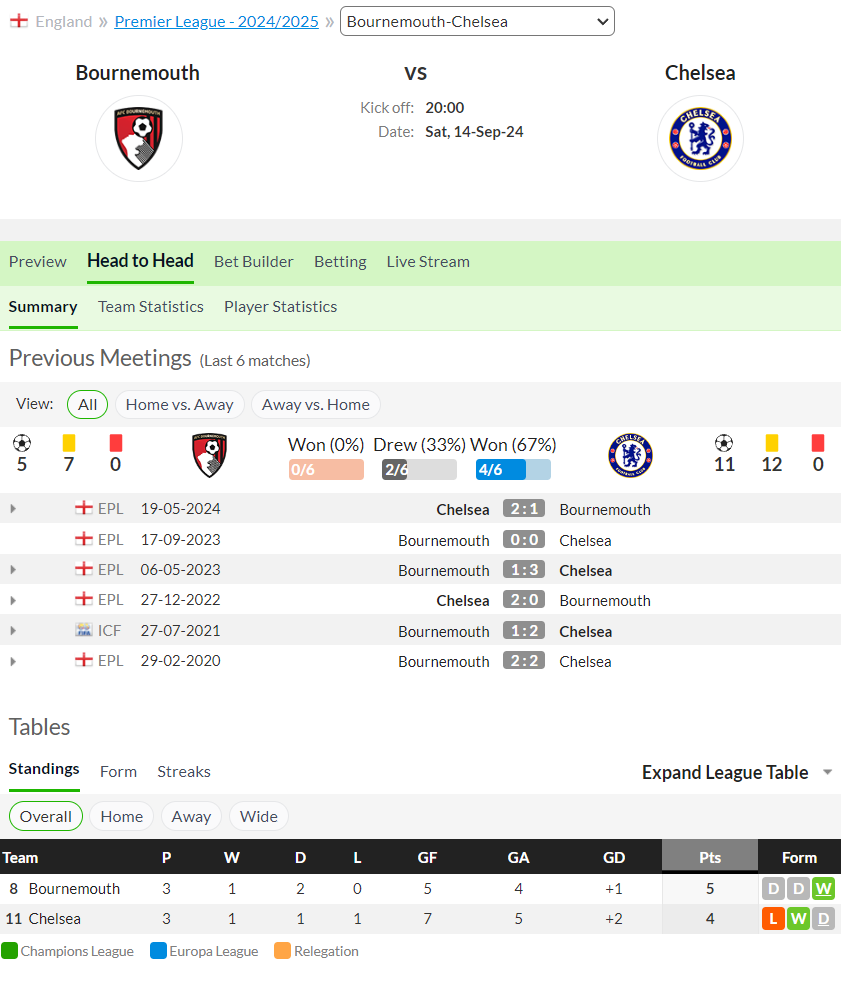Click small Chelsea badge in previous meetings
846x982 pixels.
[630, 455]
